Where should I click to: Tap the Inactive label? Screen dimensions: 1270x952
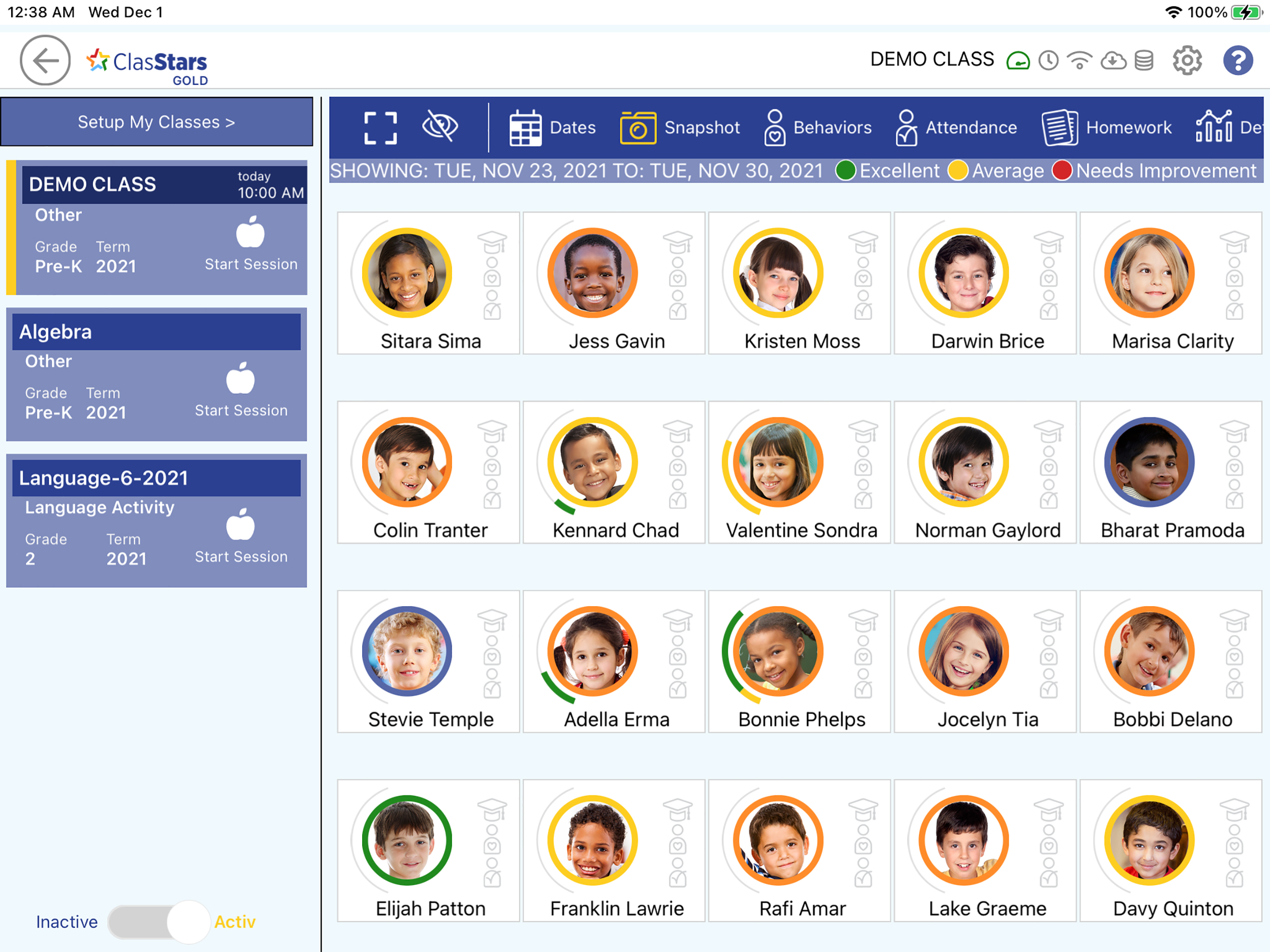pos(66,922)
